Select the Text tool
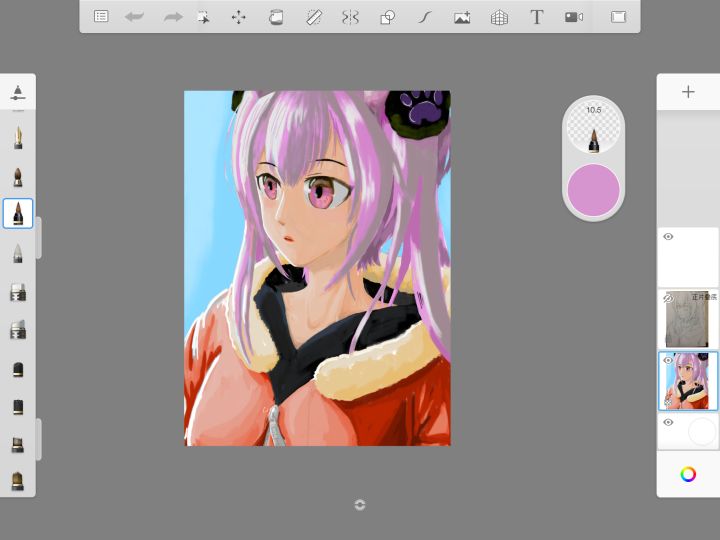This screenshot has height=540, width=720. (536, 17)
